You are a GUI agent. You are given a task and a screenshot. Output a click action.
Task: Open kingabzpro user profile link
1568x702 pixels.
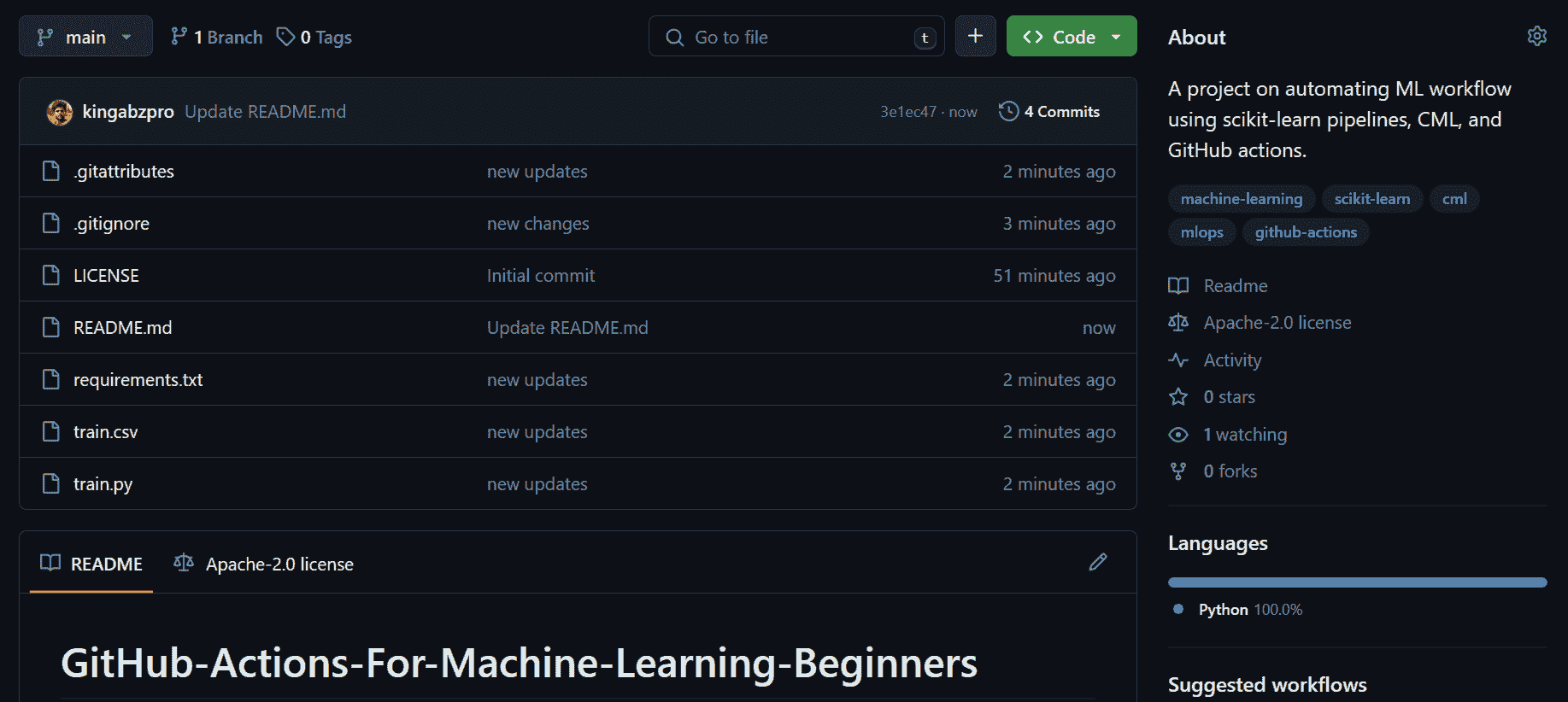pyautogui.click(x=128, y=112)
